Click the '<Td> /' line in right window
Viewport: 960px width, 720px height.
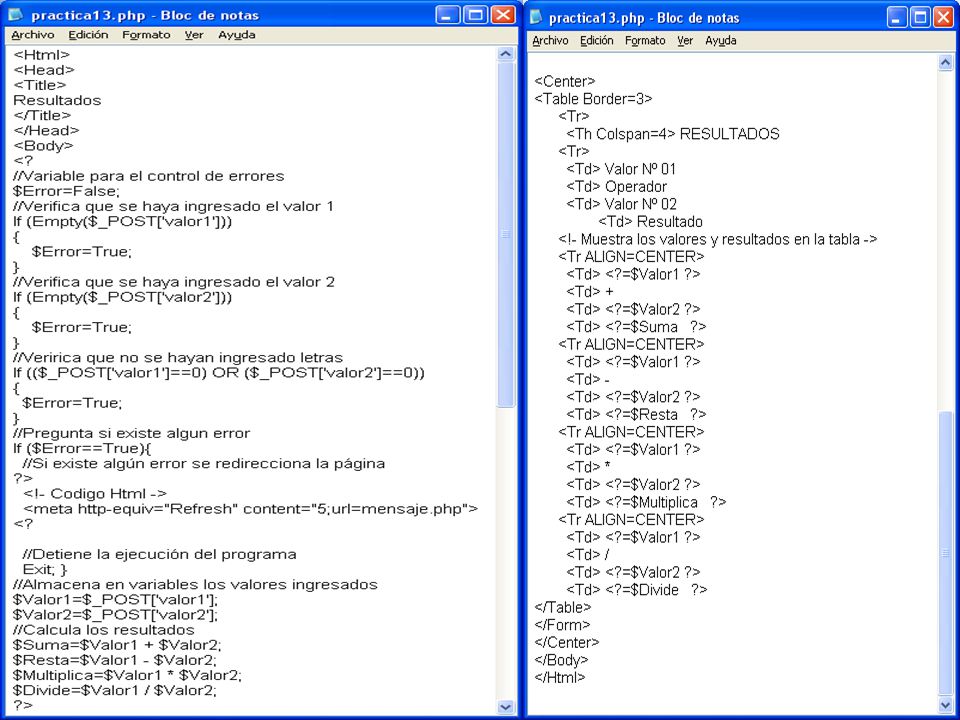pyautogui.click(x=588, y=555)
